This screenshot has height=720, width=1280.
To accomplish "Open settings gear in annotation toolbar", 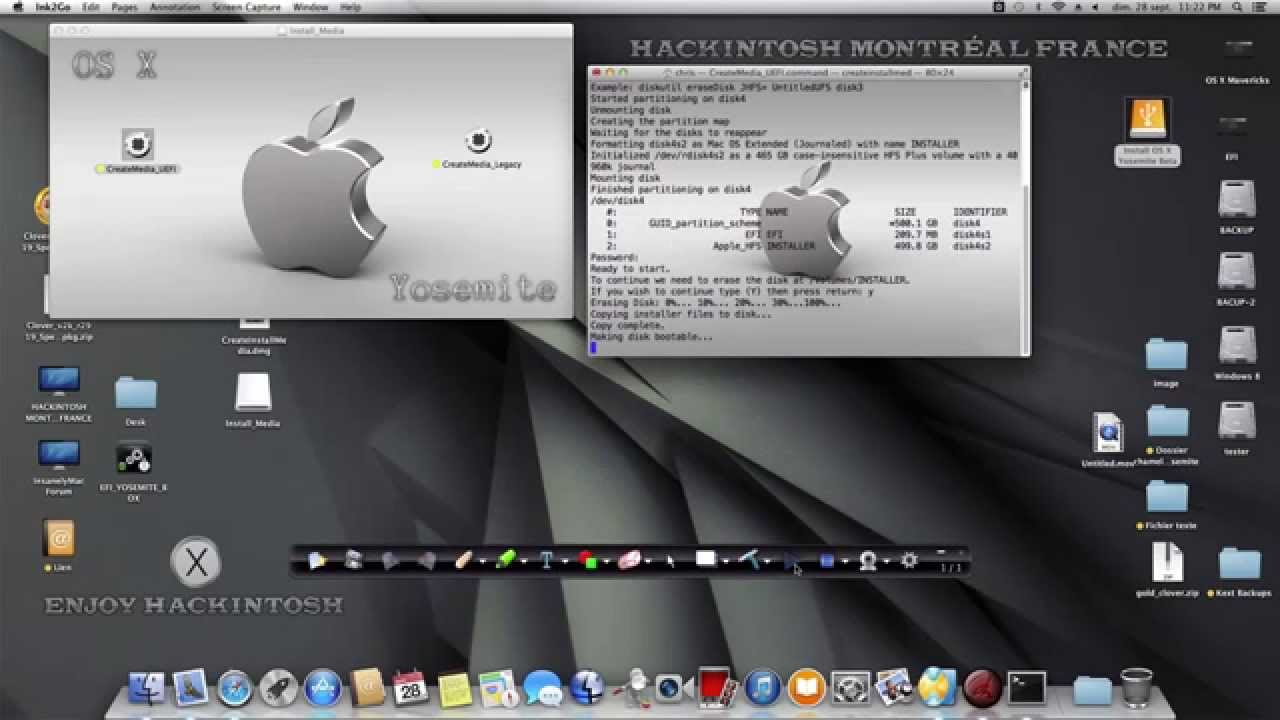I will [909, 560].
